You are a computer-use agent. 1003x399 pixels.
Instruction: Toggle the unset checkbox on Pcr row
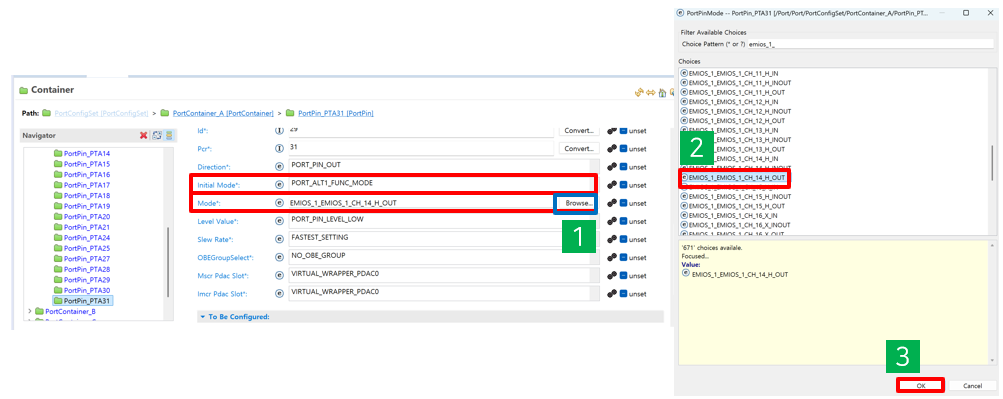624,148
